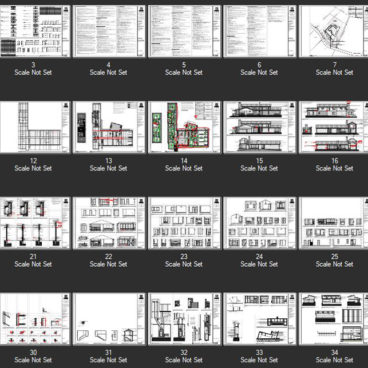Click 'Scale Not Set' under page 15

click(x=259, y=168)
